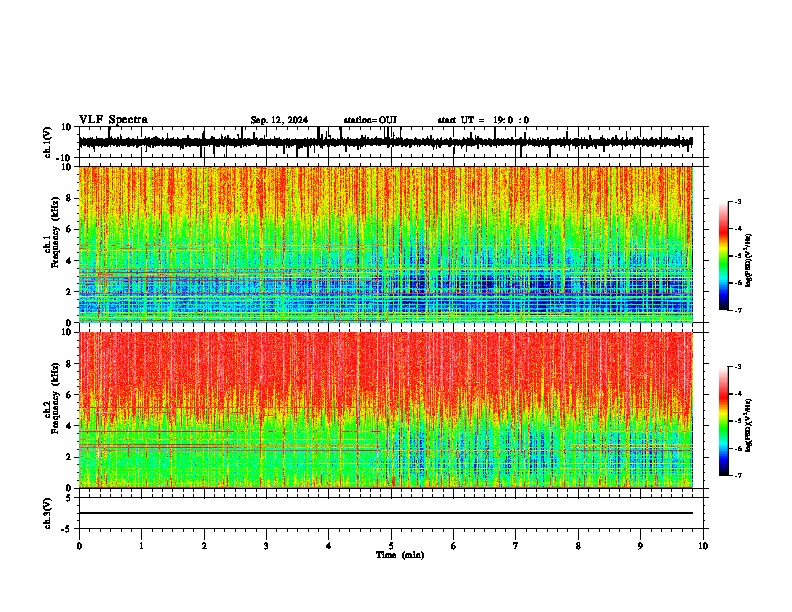Click inside the ch.2 spectrogram plot
This screenshot has height=612, width=792.
[385, 410]
